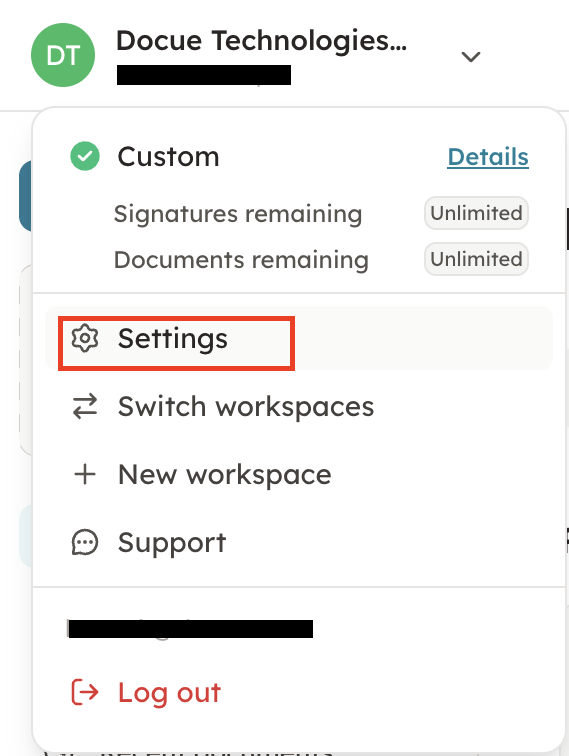Image resolution: width=569 pixels, height=756 pixels.
Task: Open plan Details link
Action: tap(488, 157)
